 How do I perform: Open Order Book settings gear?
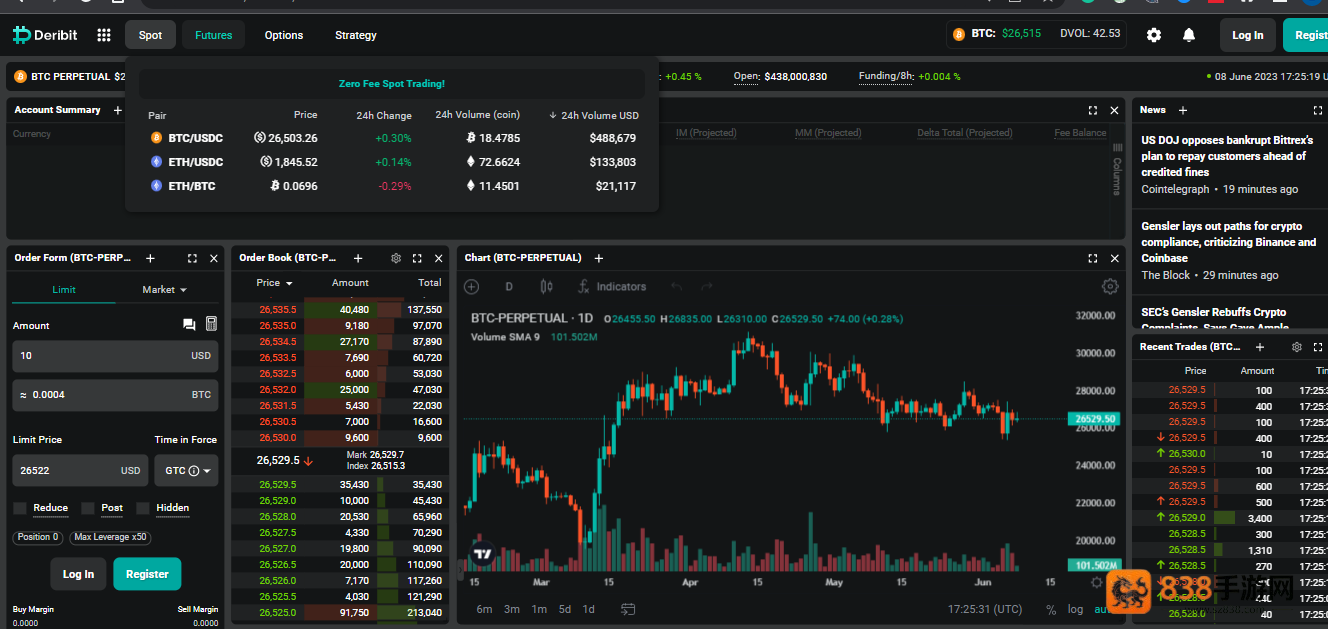click(396, 258)
